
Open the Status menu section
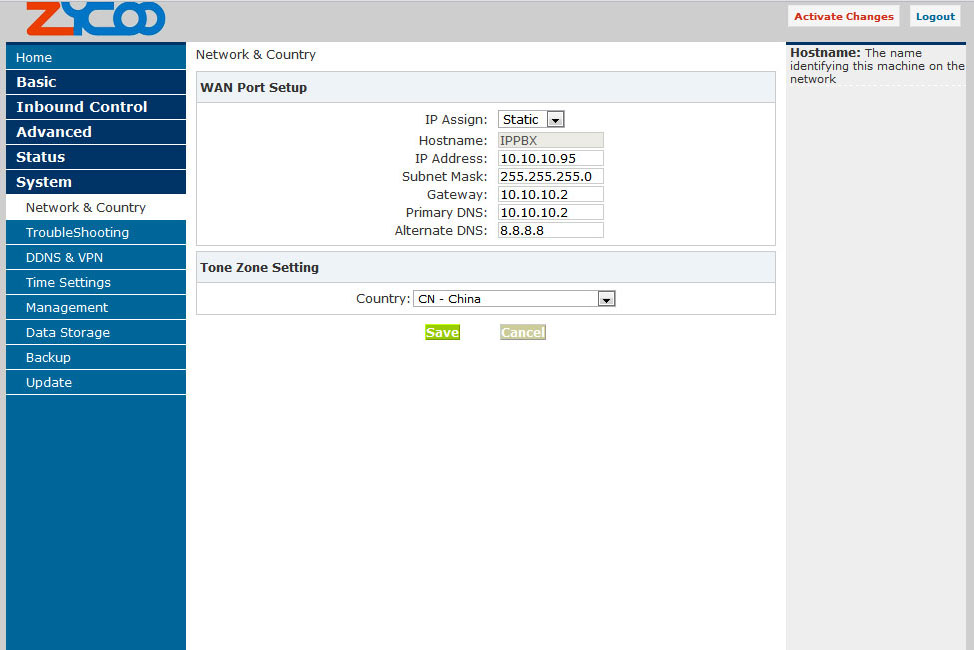pos(95,157)
